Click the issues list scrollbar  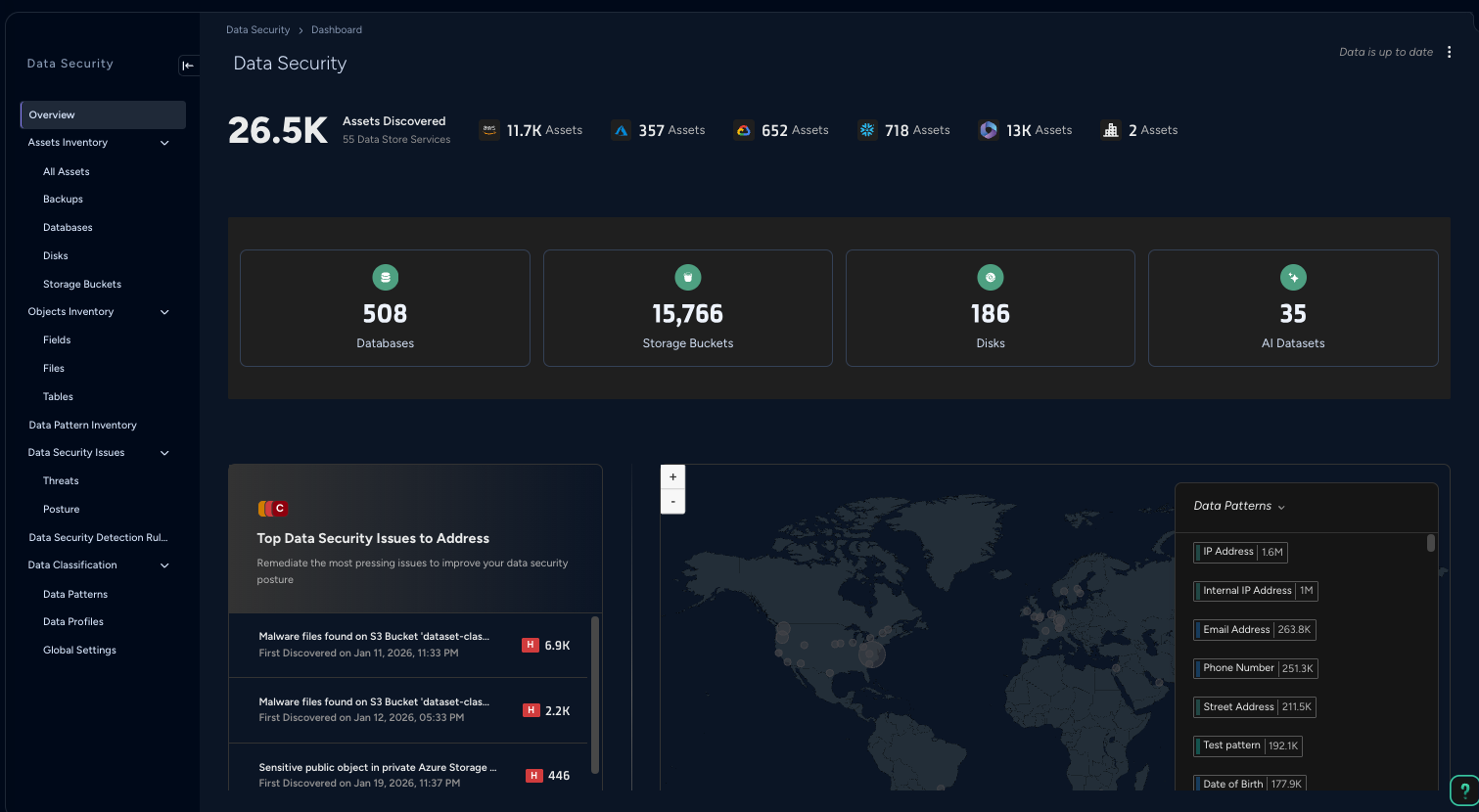pyautogui.click(x=595, y=695)
